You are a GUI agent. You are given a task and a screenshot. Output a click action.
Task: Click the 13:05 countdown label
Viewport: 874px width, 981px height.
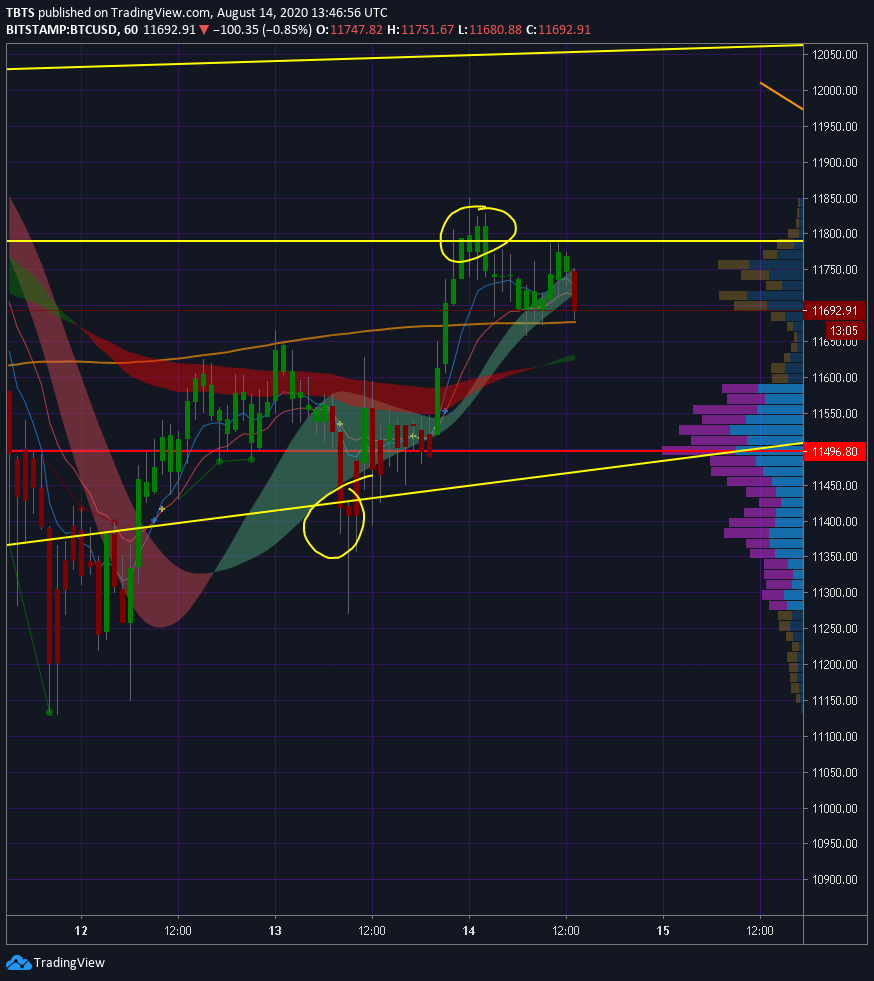pos(844,330)
